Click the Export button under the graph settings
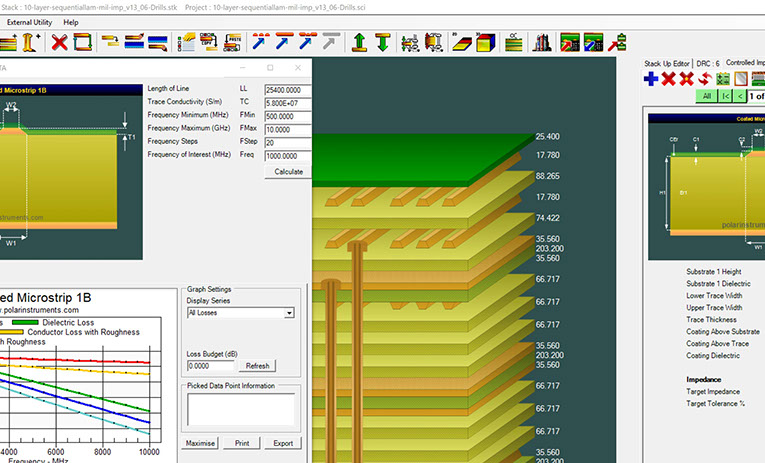Screen dimensions: 765x463 click(283, 443)
